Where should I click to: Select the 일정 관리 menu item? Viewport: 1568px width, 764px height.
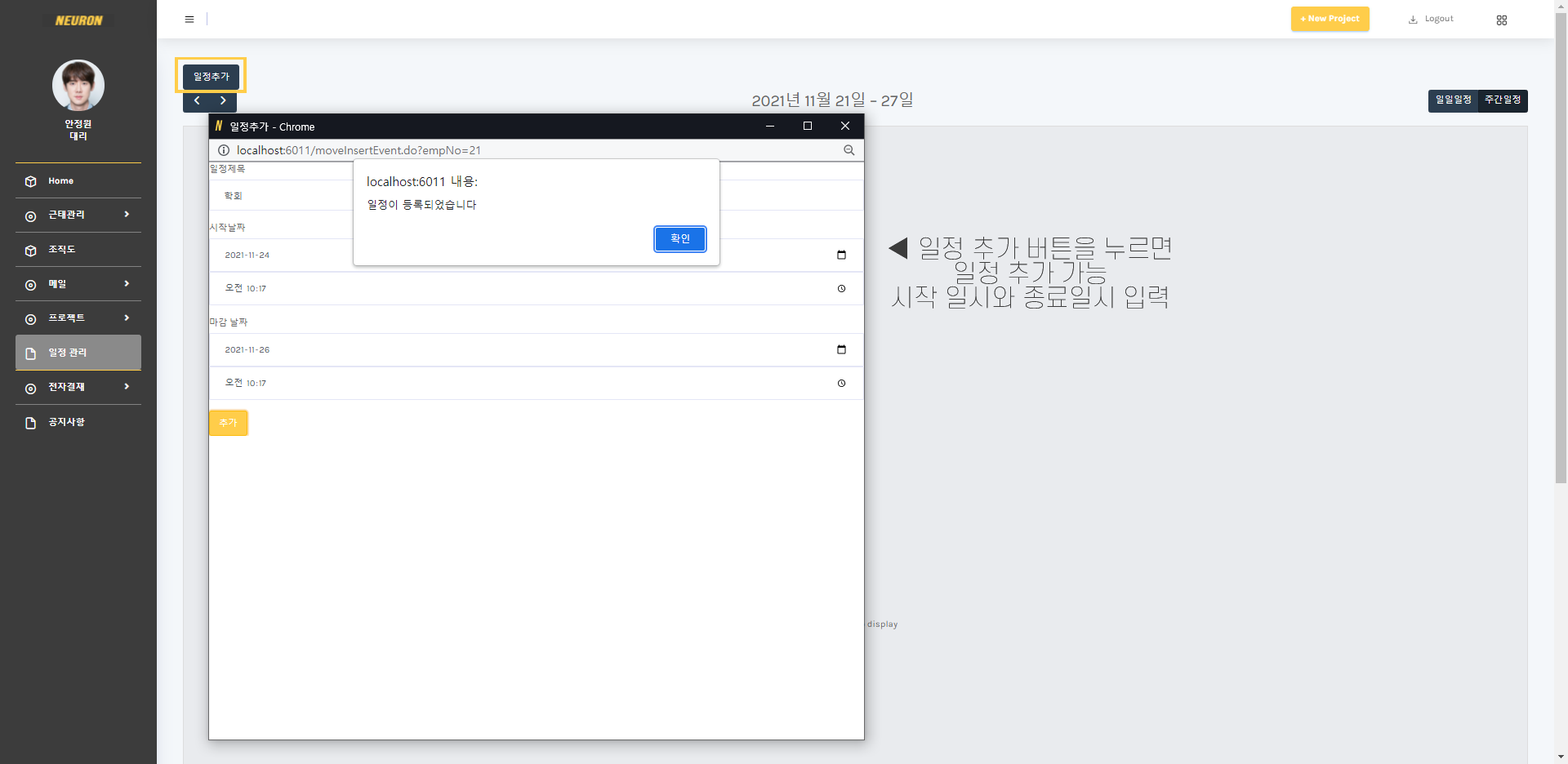[78, 353]
